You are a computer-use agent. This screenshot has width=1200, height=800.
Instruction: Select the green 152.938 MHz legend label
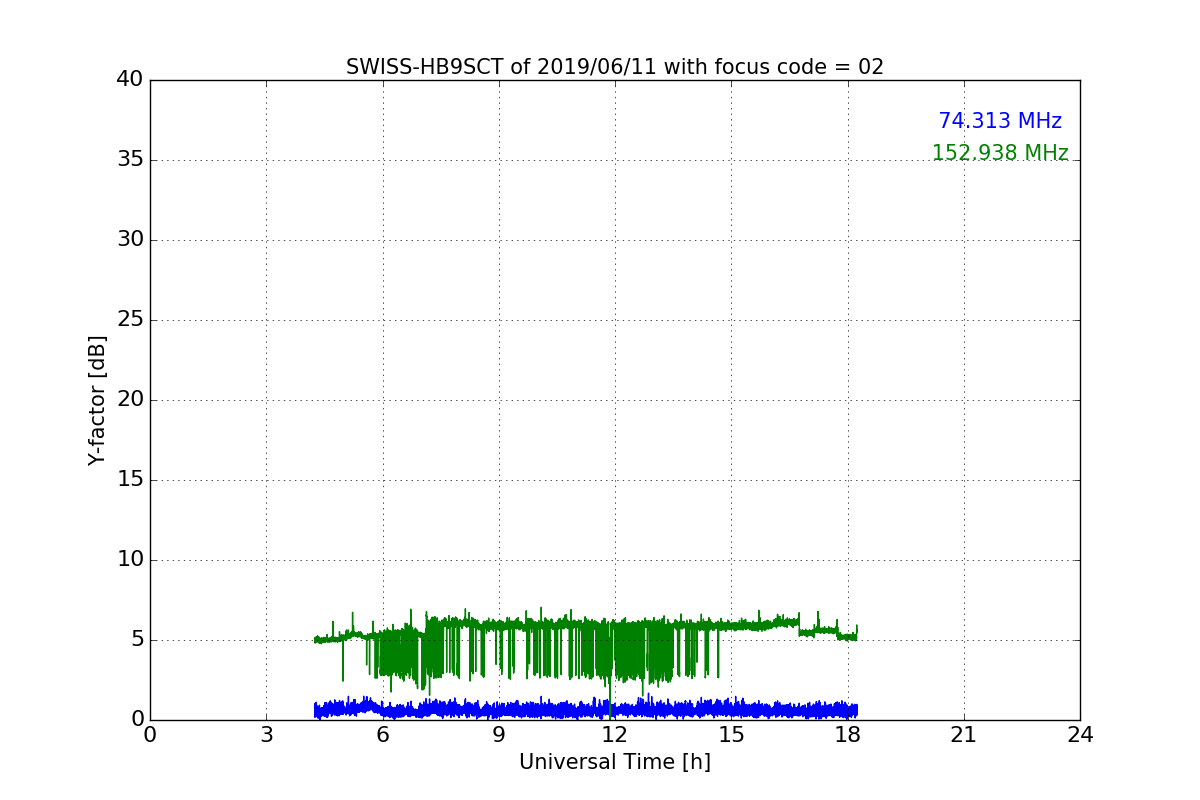[1000, 153]
